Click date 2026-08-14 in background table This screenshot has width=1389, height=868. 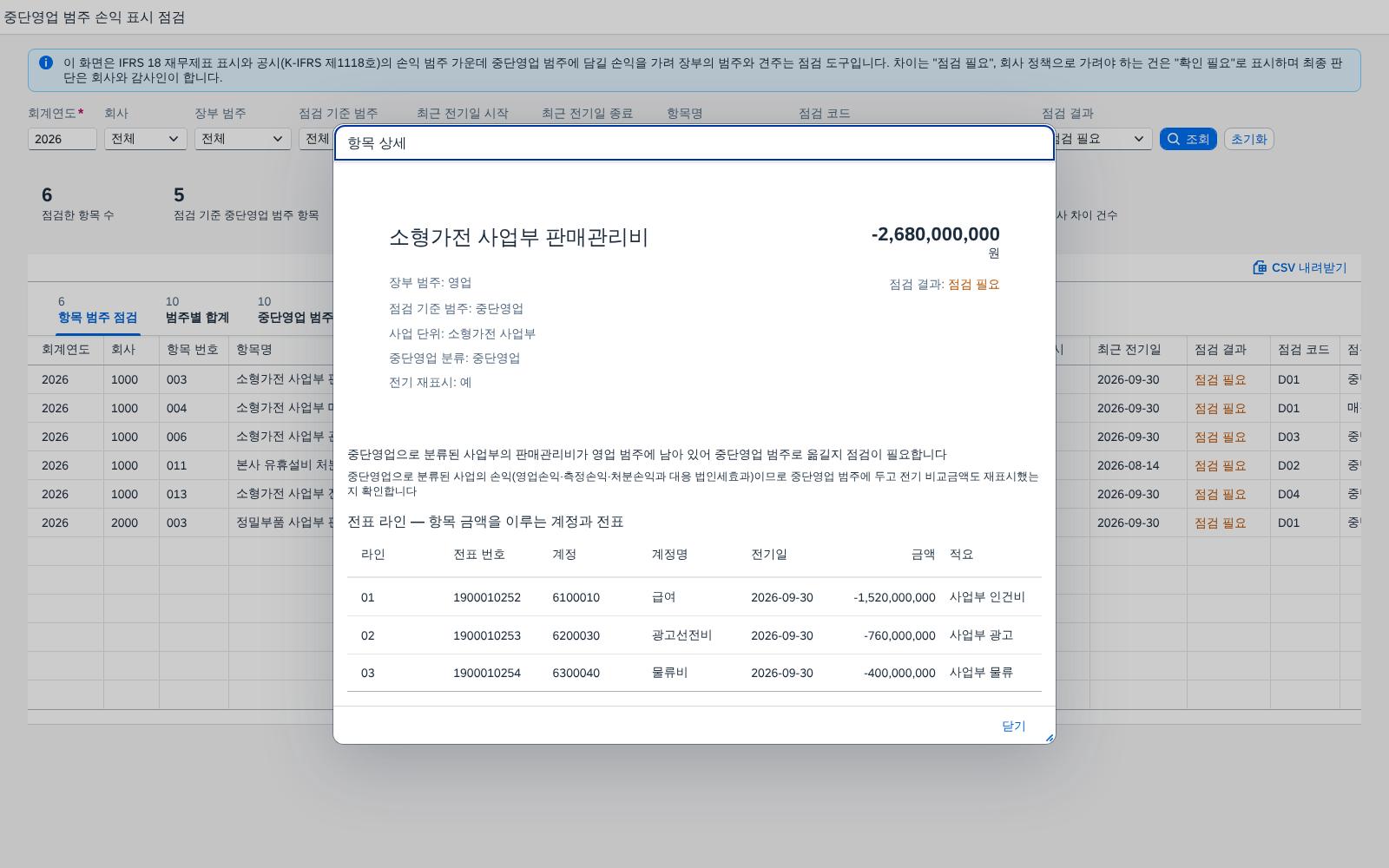pos(1128,465)
